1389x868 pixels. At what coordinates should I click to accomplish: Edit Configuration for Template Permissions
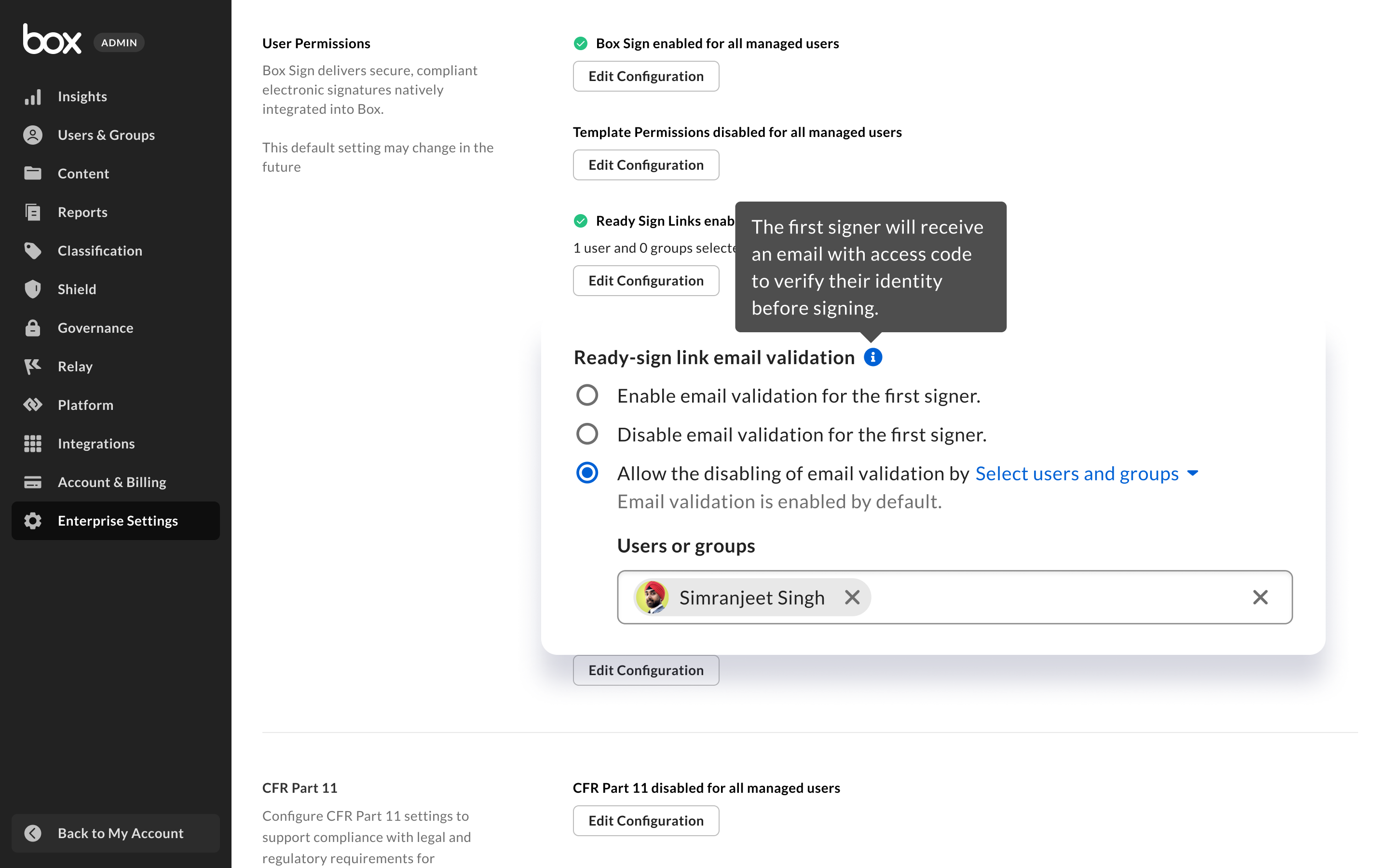click(646, 165)
